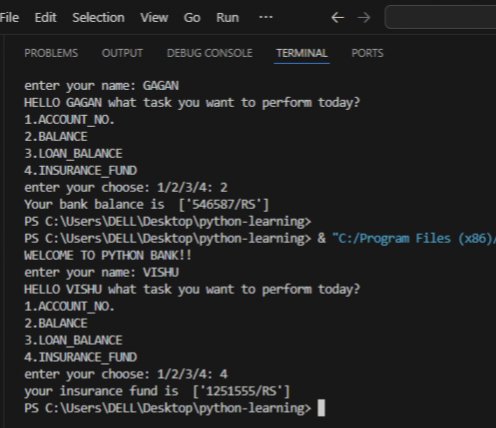Click "your insurance fund is ['1251555/RS']"

(x=157, y=391)
